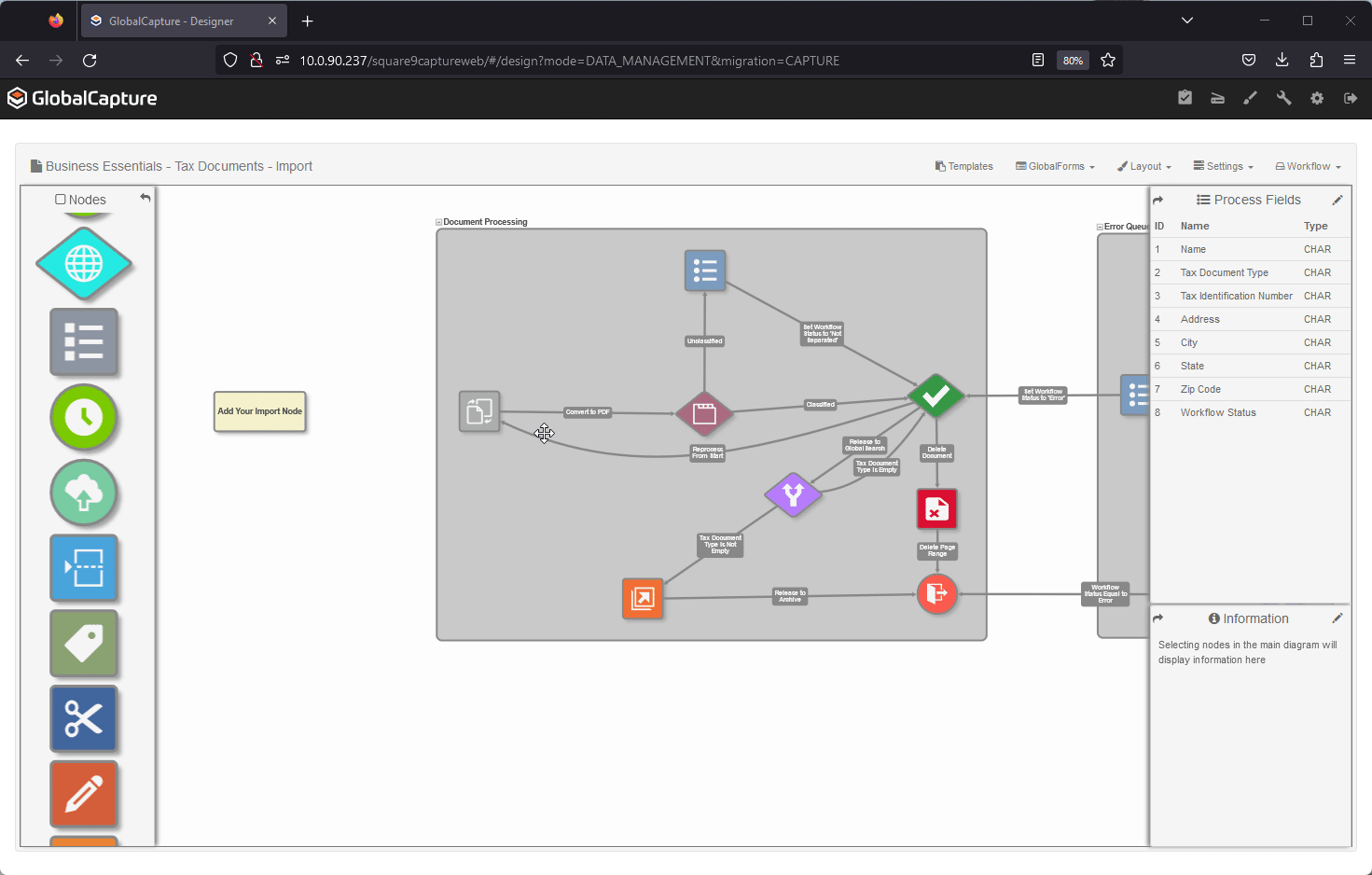The height and width of the screenshot is (875, 1372).
Task: Select the green clock node icon
Action: [84, 417]
